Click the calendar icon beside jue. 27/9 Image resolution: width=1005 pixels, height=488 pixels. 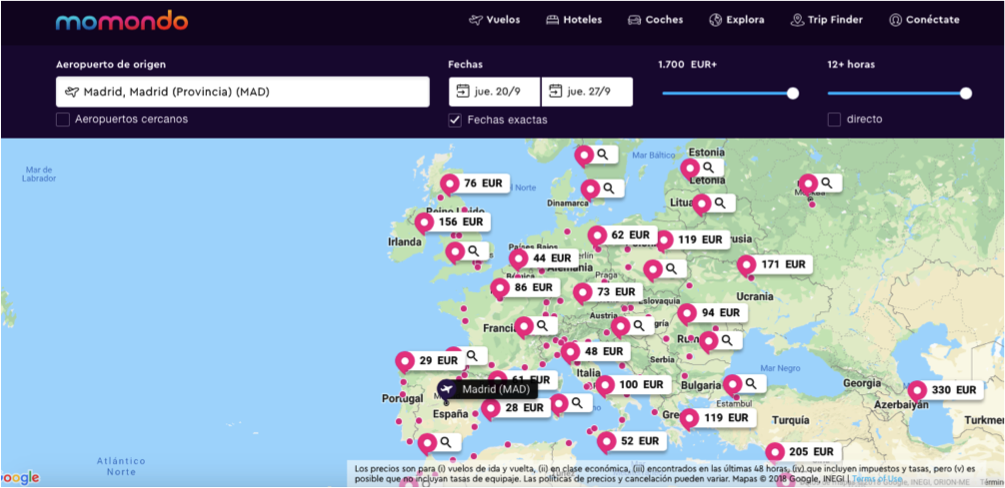555,92
